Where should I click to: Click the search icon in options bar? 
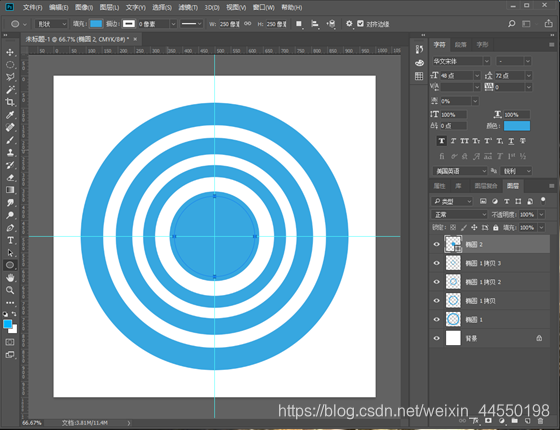coord(511,24)
